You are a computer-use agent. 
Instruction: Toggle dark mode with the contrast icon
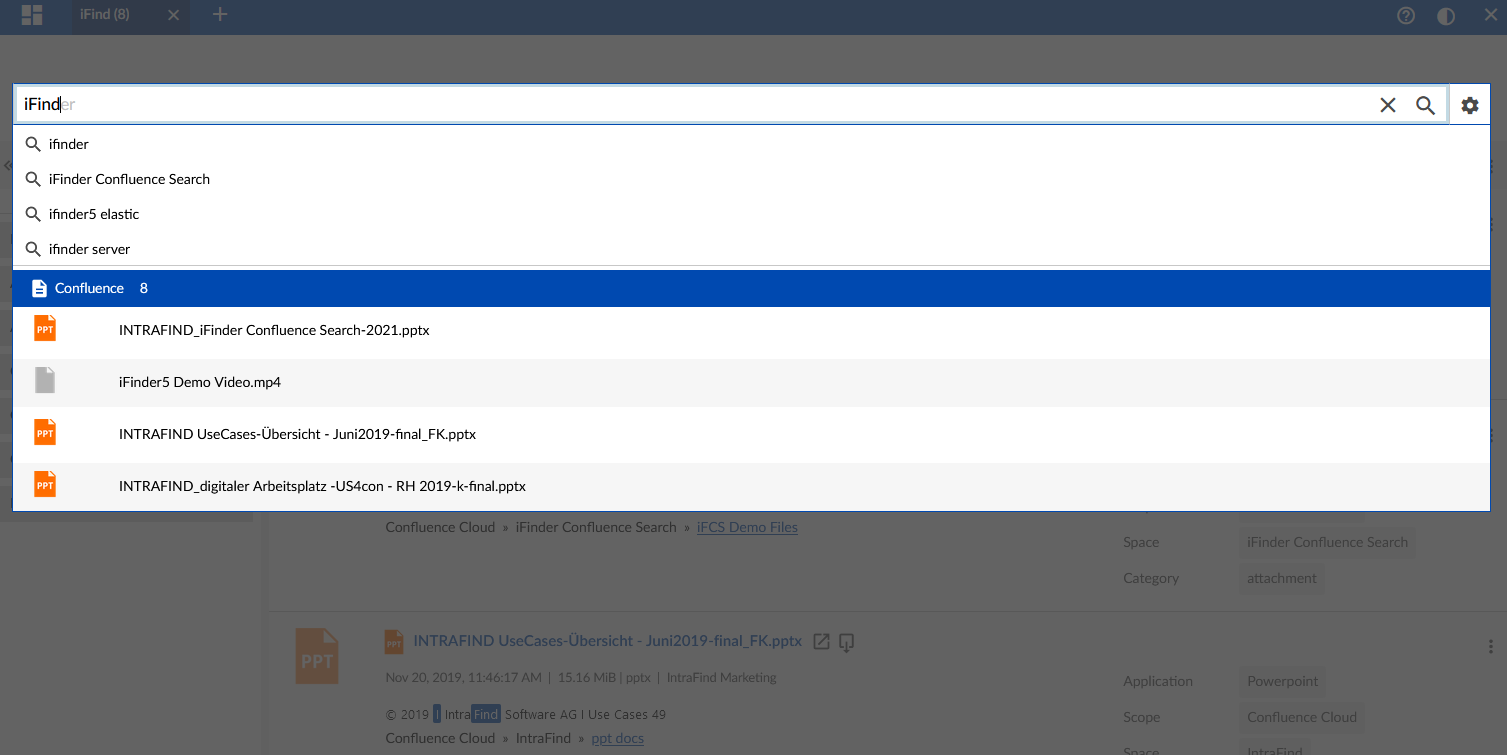(x=1446, y=16)
